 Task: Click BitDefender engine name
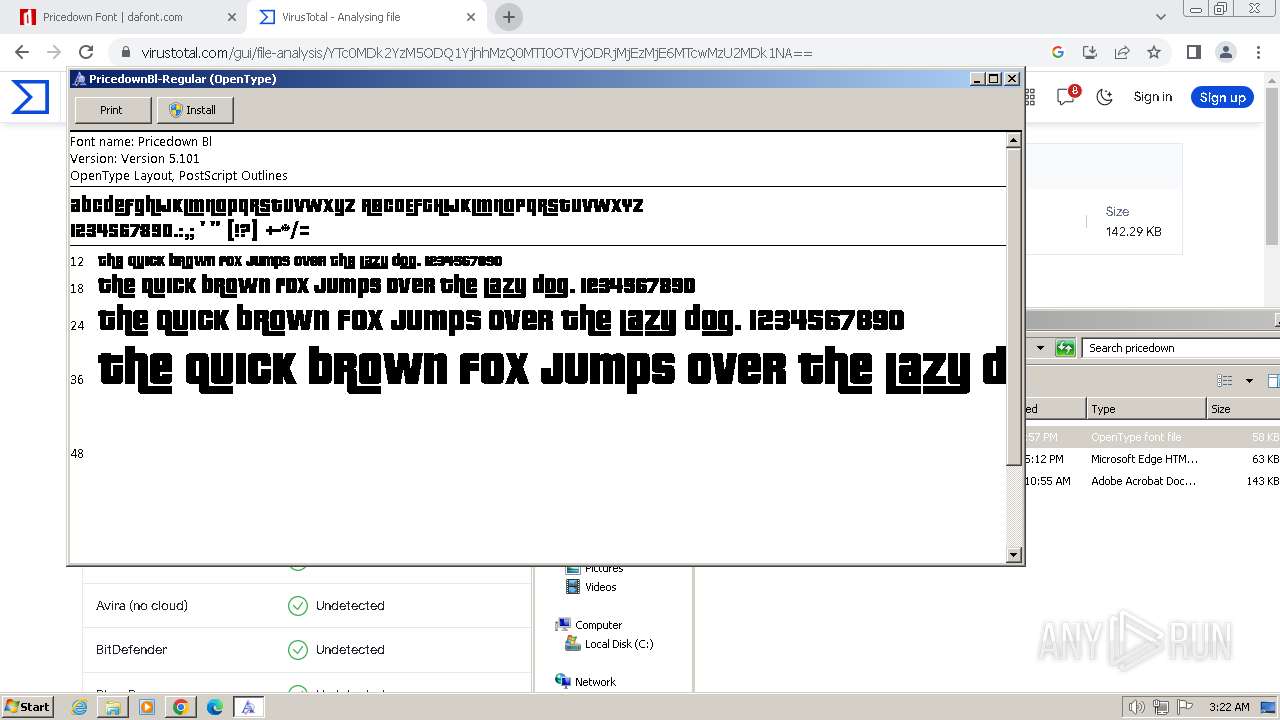[131, 649]
